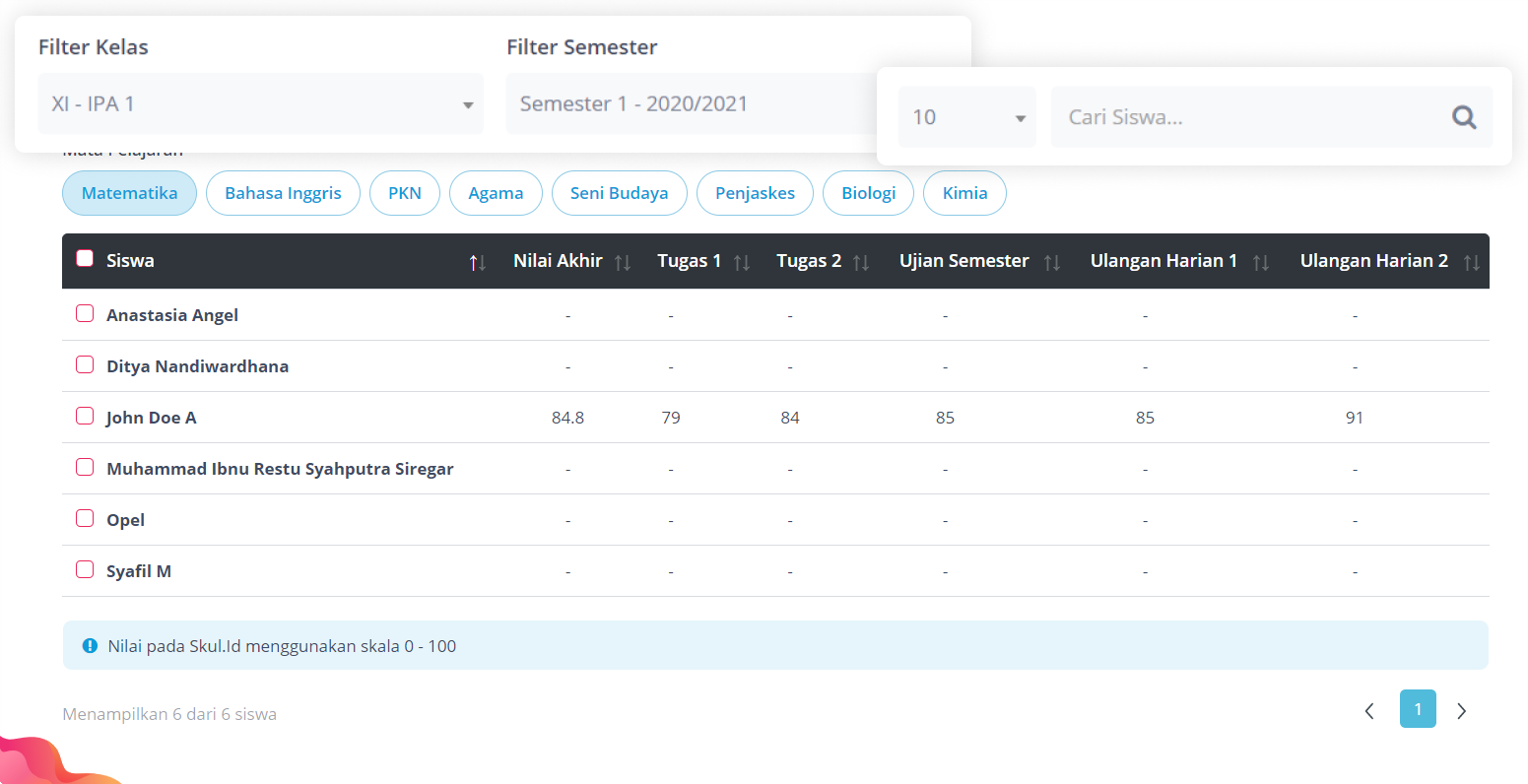Sort by Ulangan Harian 1 arrows

(x=1261, y=262)
